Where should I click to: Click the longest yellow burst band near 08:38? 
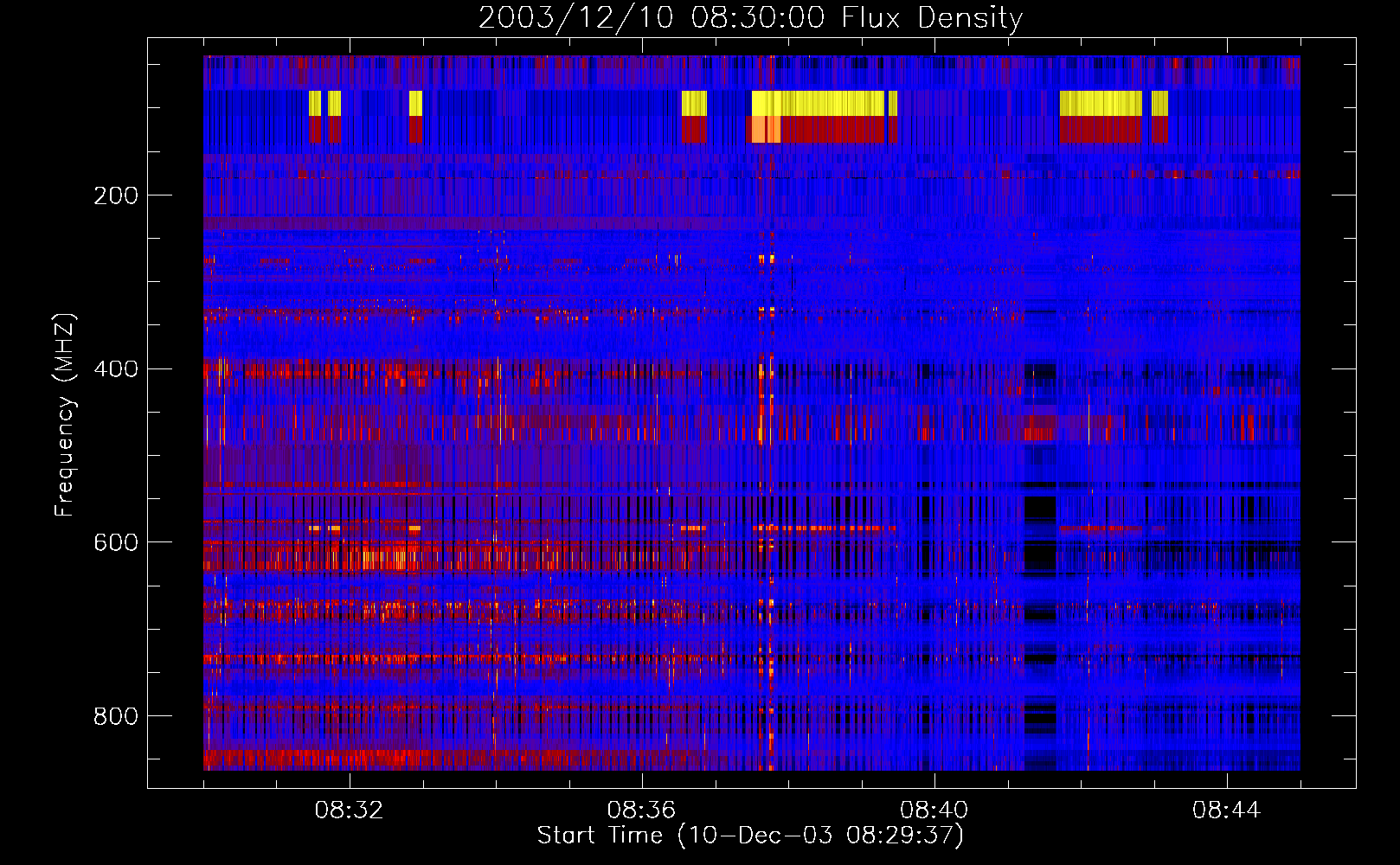(818, 104)
